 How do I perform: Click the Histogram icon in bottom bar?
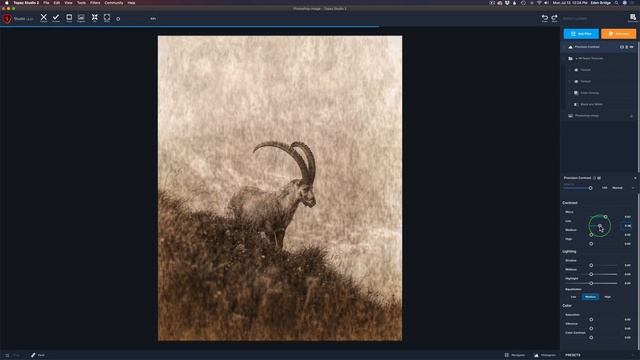pos(536,355)
